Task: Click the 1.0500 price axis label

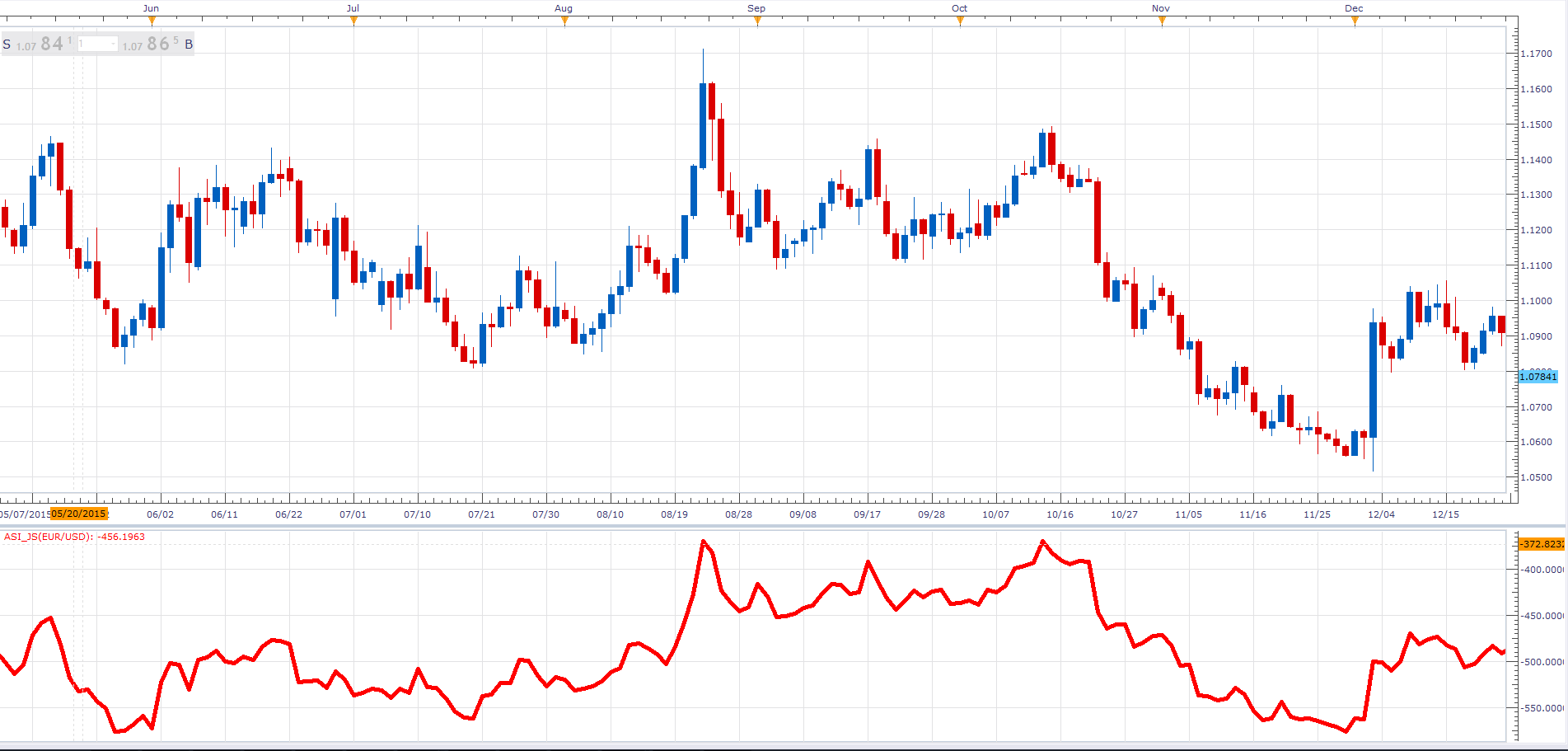Action: tap(1536, 477)
